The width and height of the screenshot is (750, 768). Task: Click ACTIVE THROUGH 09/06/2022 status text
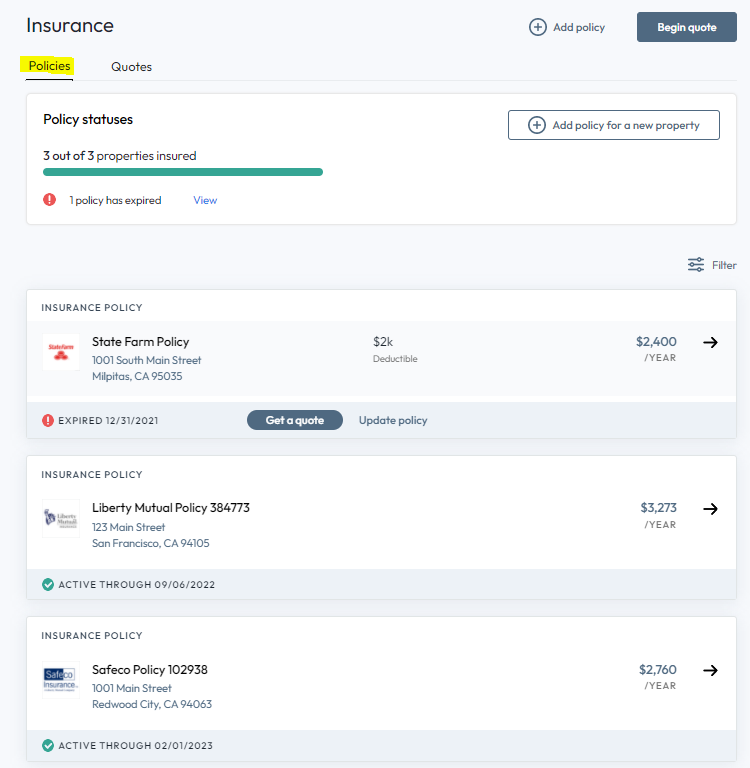(x=137, y=584)
